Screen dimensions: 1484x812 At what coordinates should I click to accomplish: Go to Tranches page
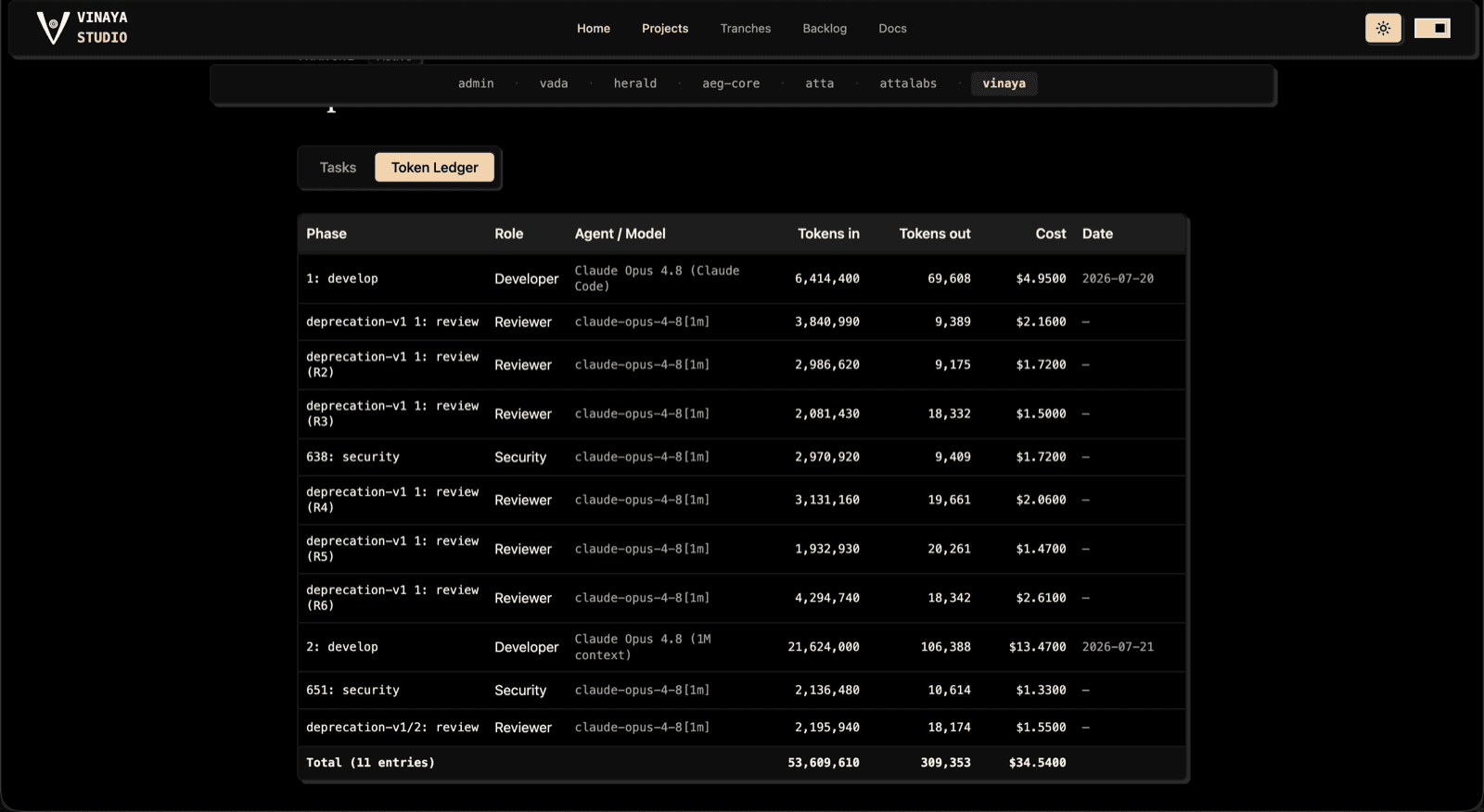746,29
